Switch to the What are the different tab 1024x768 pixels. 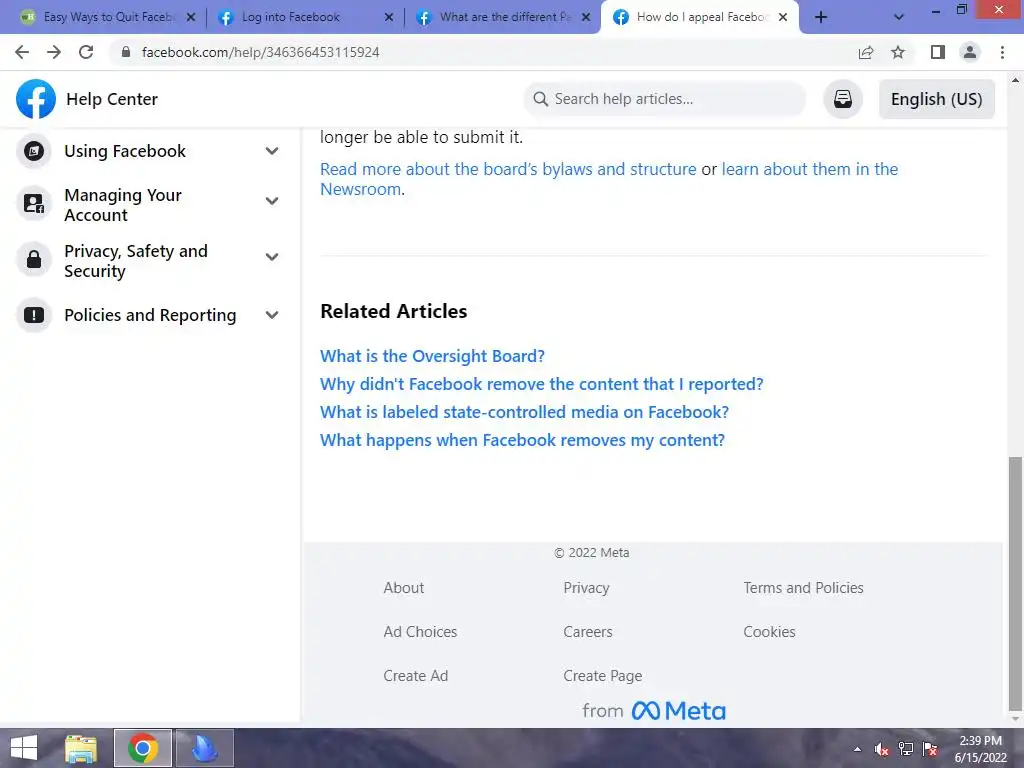tap(505, 17)
